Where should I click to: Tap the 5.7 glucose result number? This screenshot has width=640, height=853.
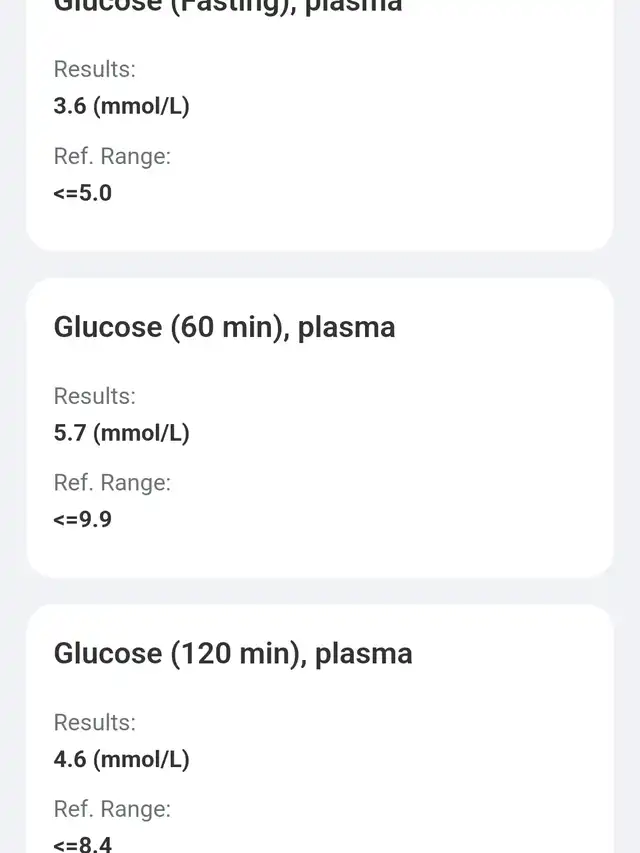click(69, 433)
